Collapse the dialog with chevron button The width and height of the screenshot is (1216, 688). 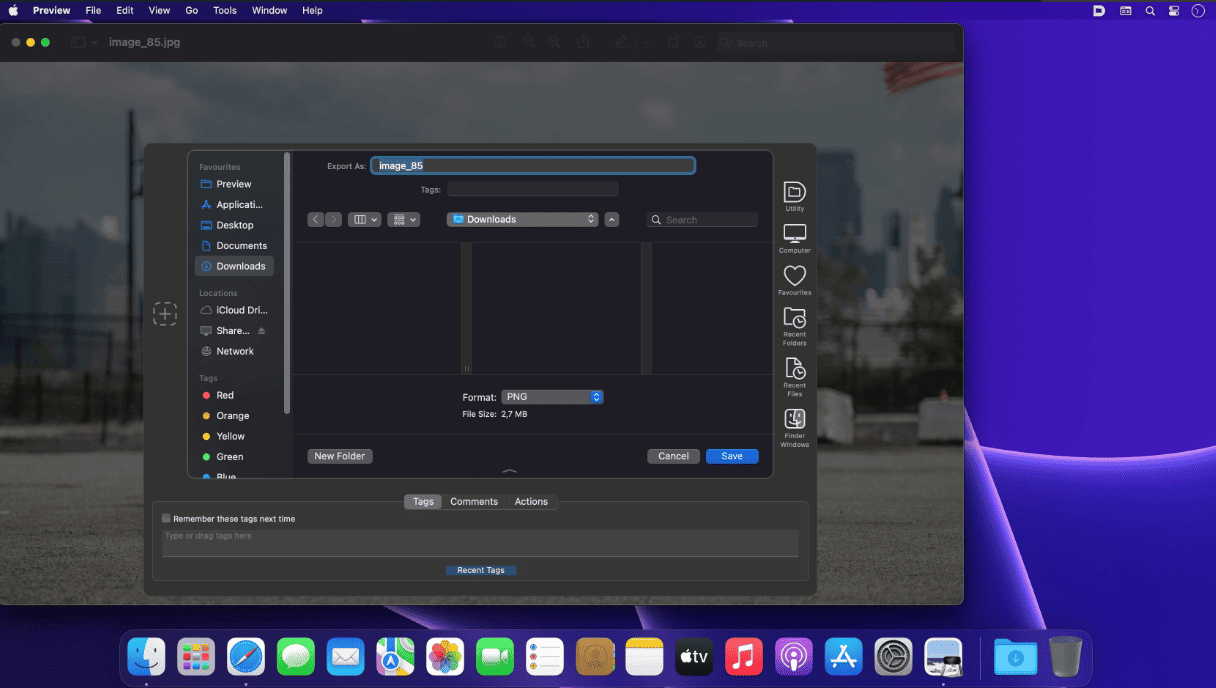612,219
